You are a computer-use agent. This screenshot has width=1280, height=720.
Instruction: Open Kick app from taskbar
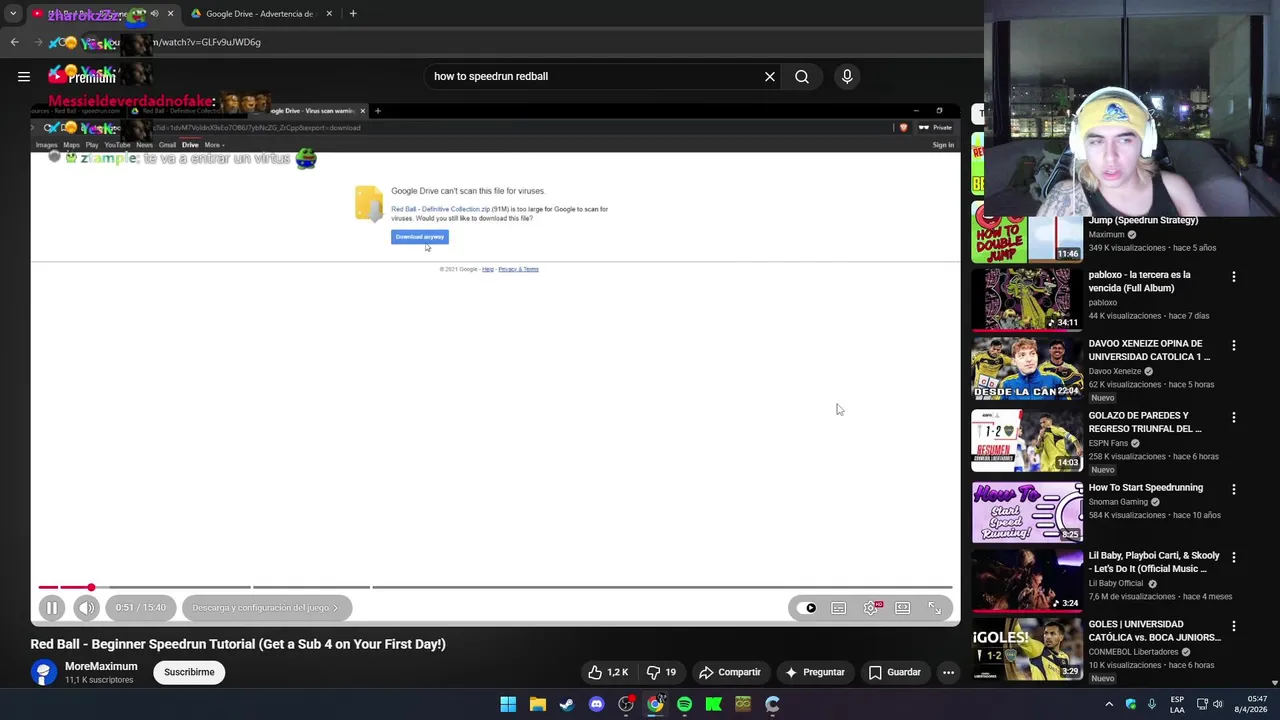pyautogui.click(x=714, y=704)
